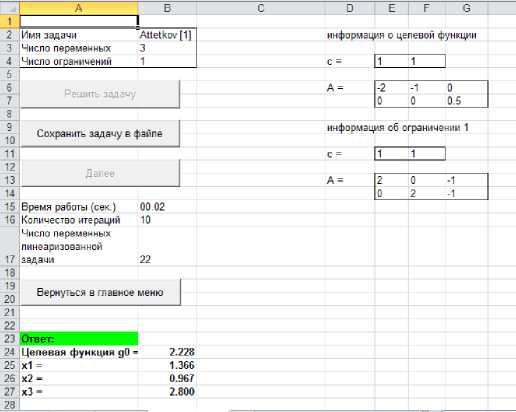Click the greyed 'Решить задачу' button

[x=100, y=94]
